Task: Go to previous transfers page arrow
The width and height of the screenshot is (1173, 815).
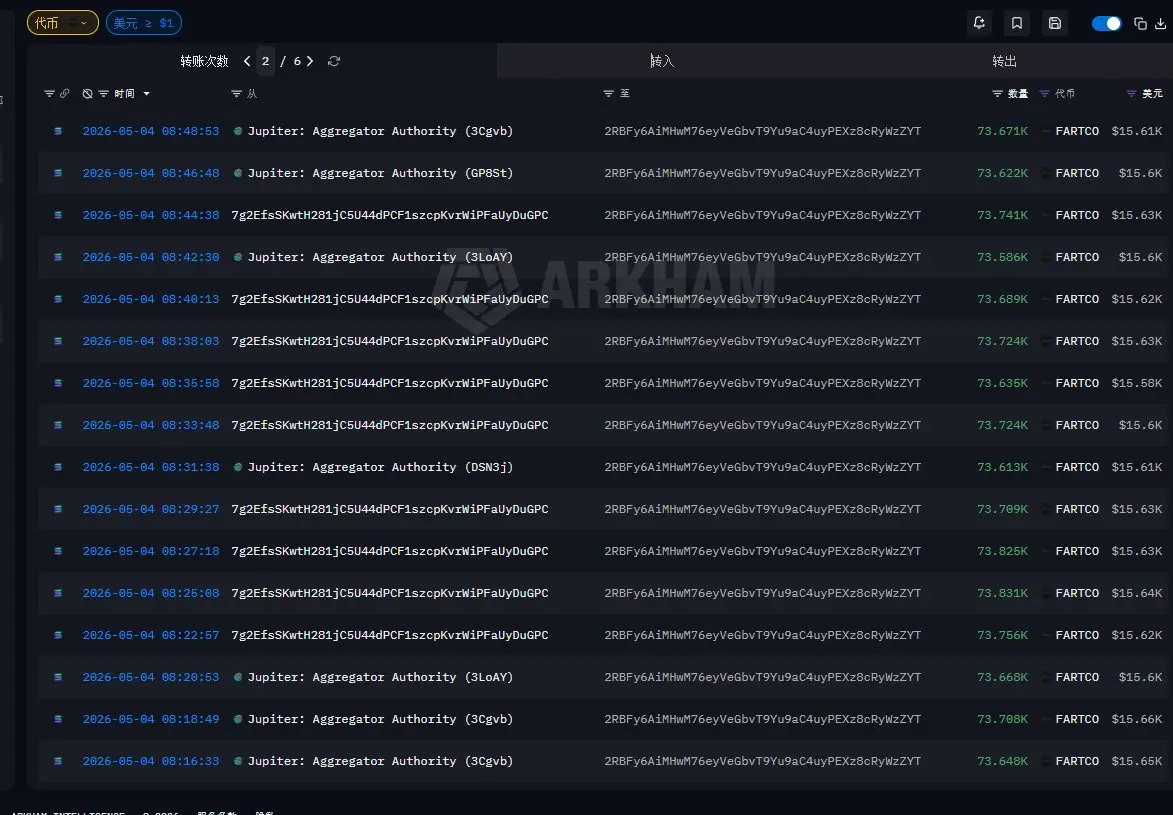Action: point(247,61)
